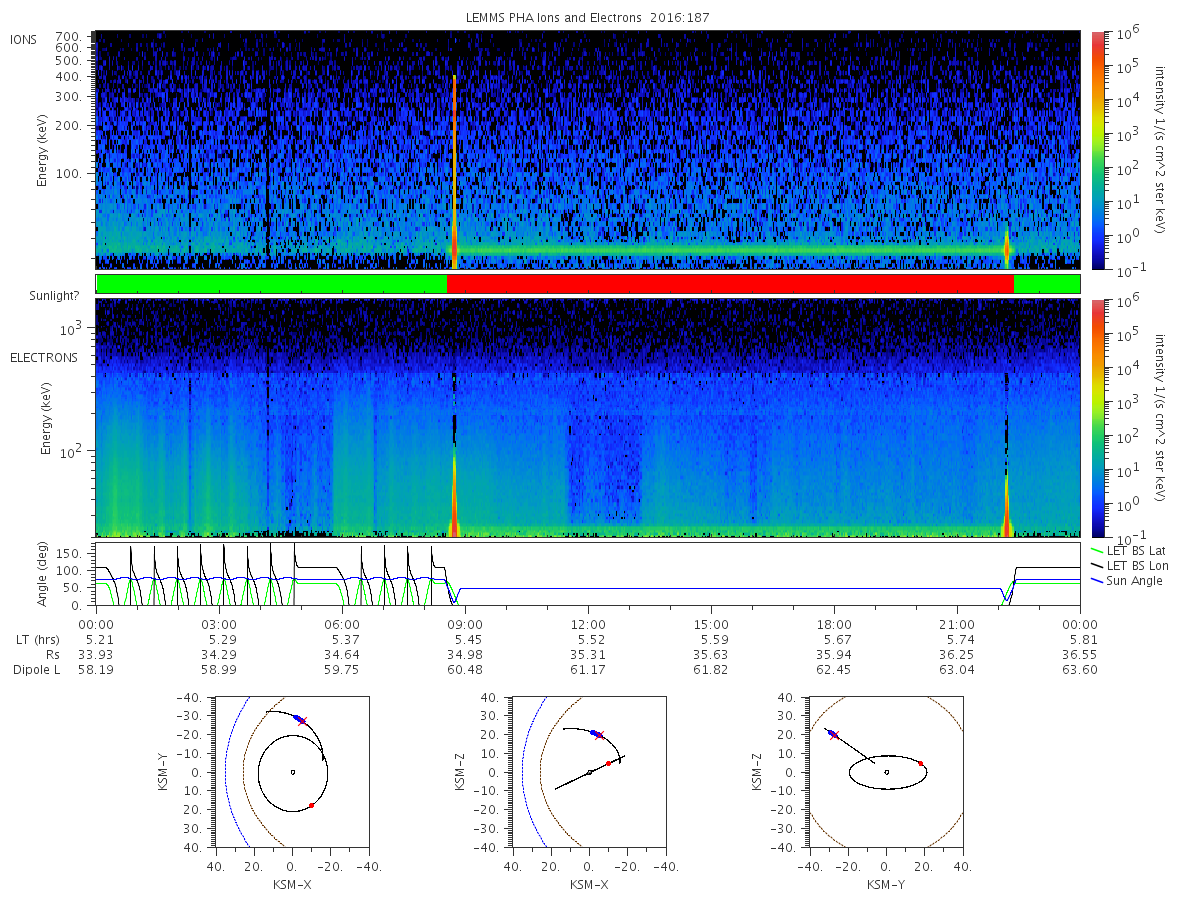This screenshot has width=1200, height=900.
Task: Select the Sun Angle legend entry
Action: click(1126, 581)
